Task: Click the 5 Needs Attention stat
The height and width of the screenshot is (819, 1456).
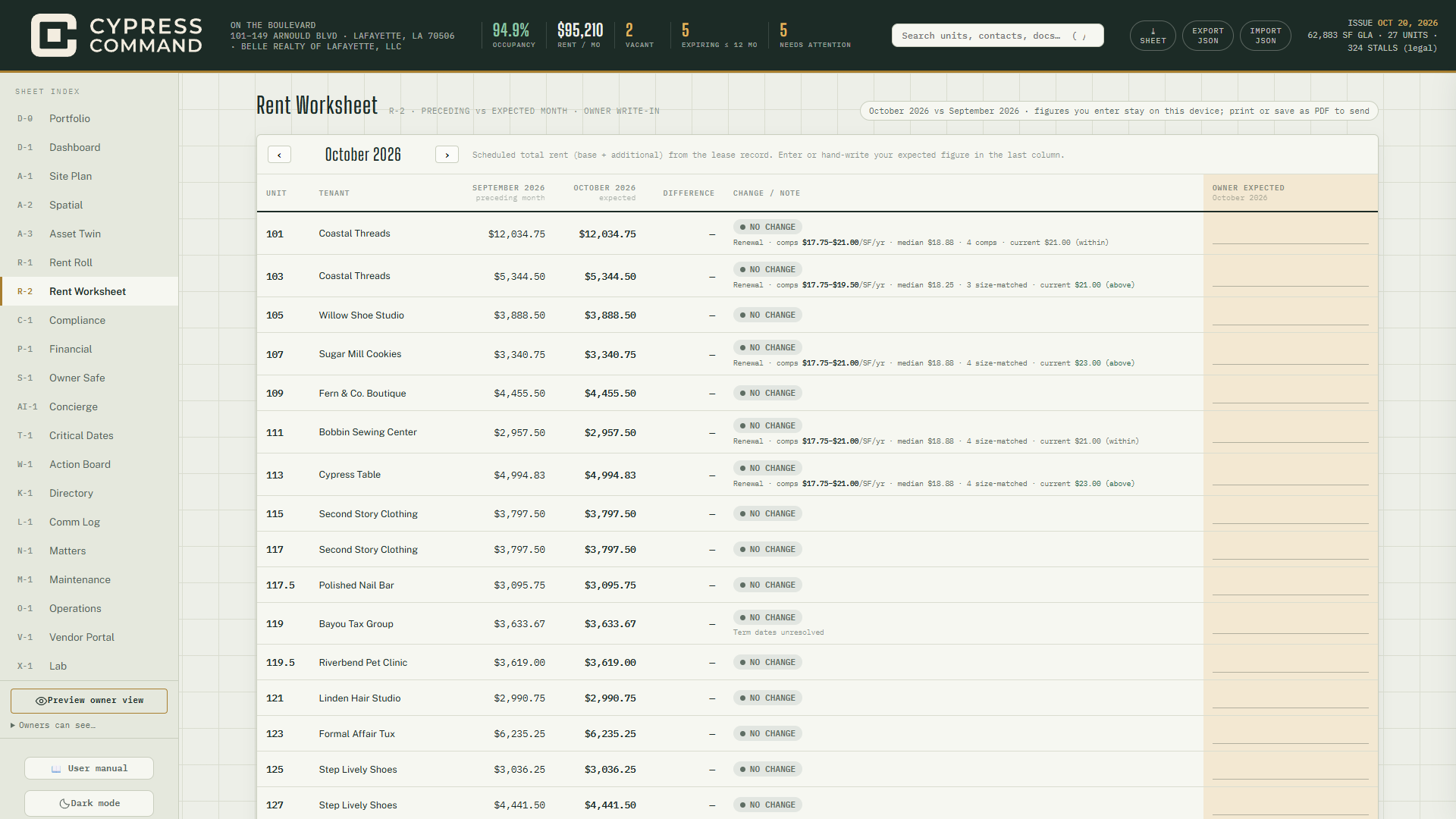Action: 814,36
